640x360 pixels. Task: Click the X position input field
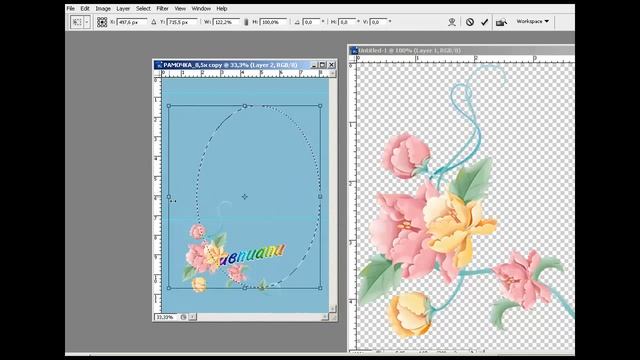click(132, 22)
